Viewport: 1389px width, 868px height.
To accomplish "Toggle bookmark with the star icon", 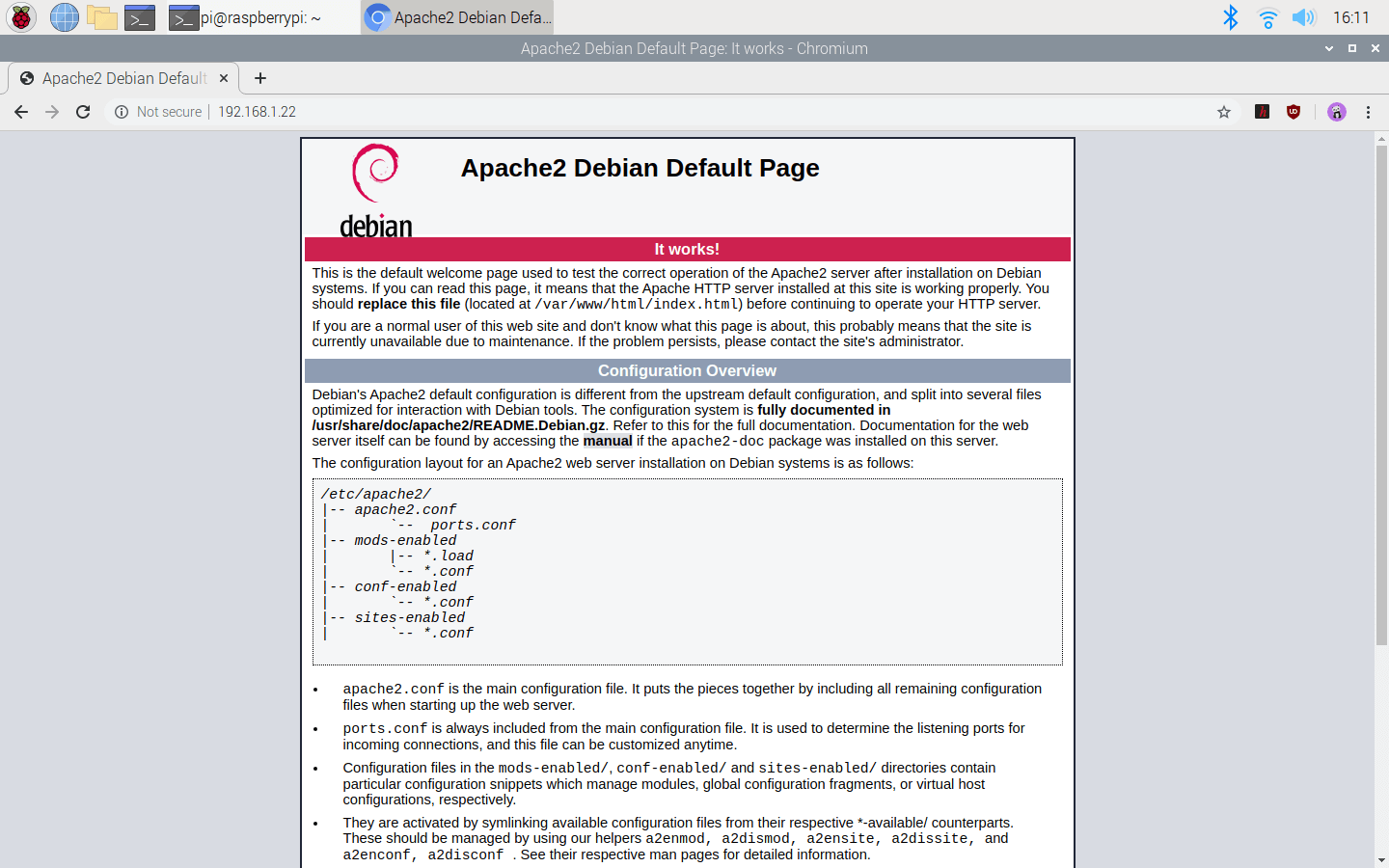I will click(1223, 112).
